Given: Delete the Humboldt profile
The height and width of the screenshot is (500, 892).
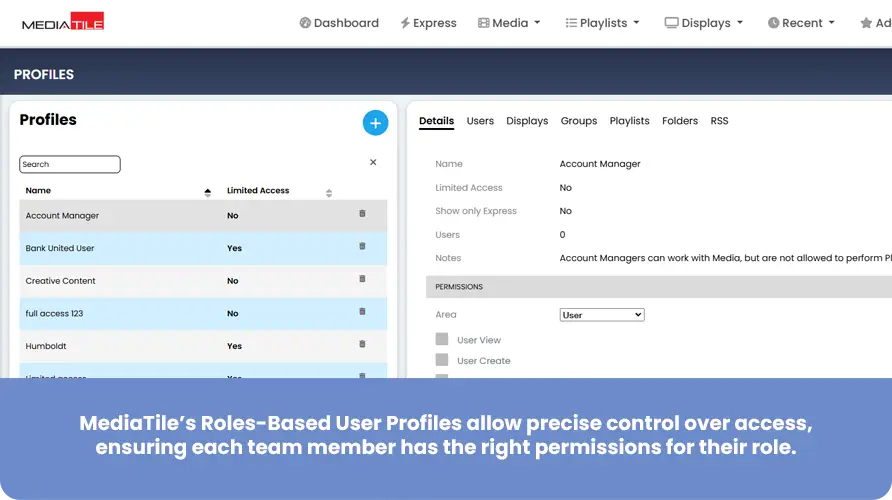Looking at the screenshot, I should 362,344.
